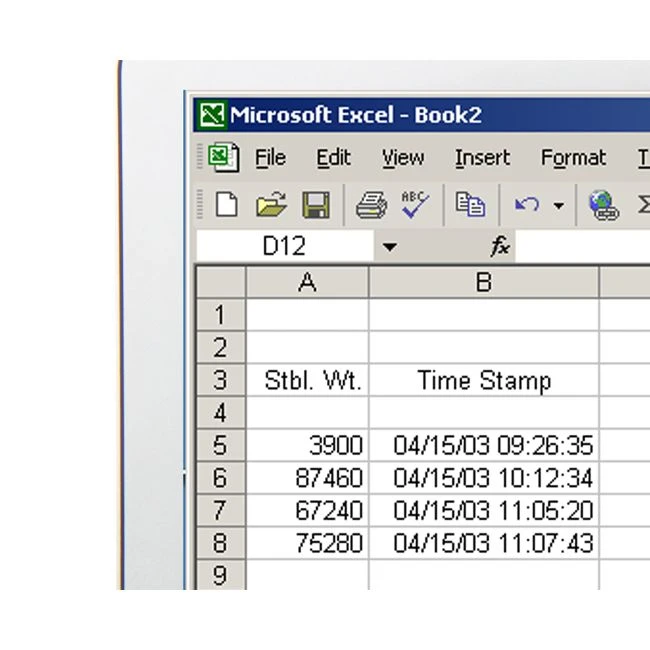Viewport: 650px width, 650px height.
Task: Print the sheet with the printer icon
Action: tap(371, 205)
